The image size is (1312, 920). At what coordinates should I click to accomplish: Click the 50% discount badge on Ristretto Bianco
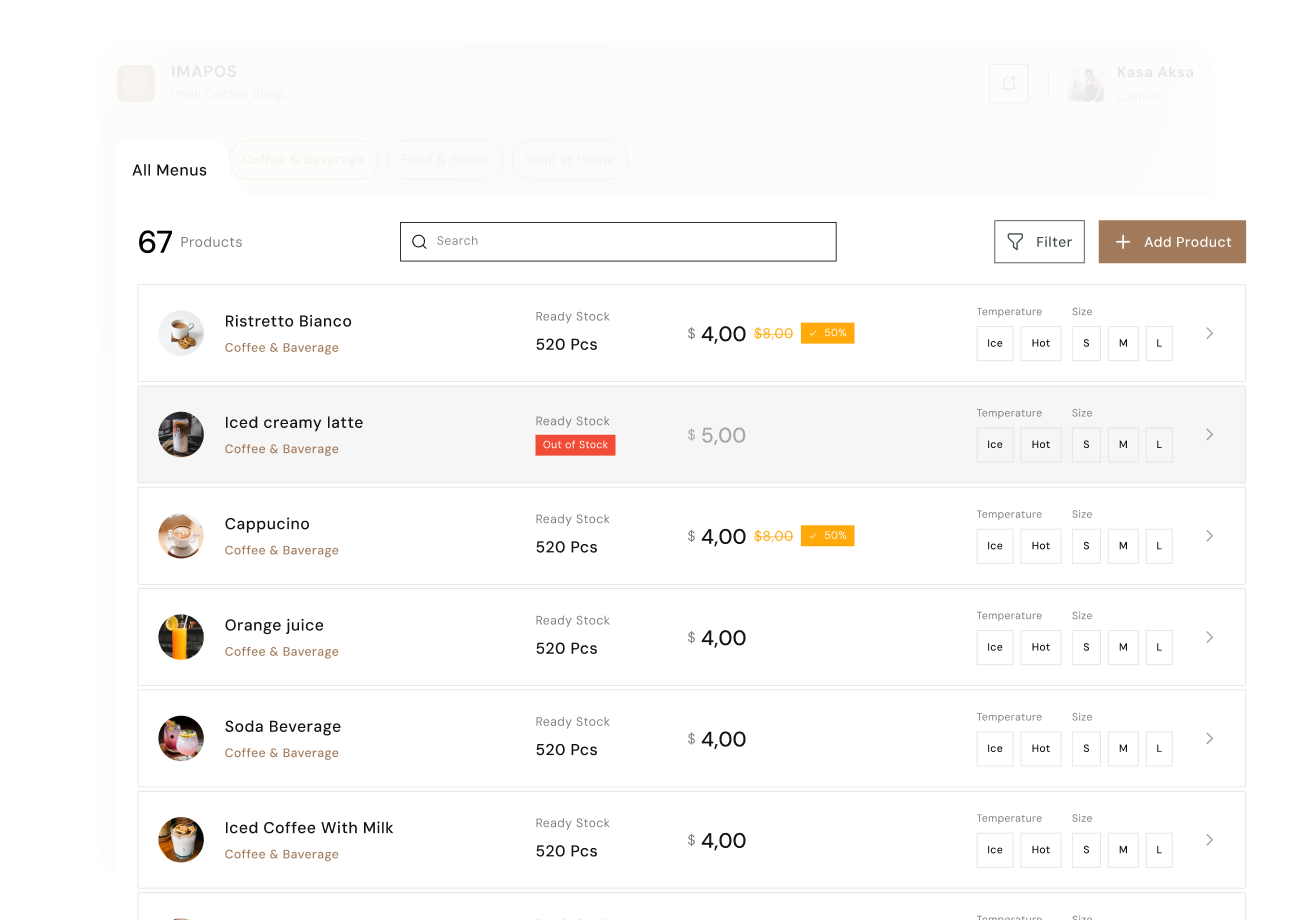[827, 333]
